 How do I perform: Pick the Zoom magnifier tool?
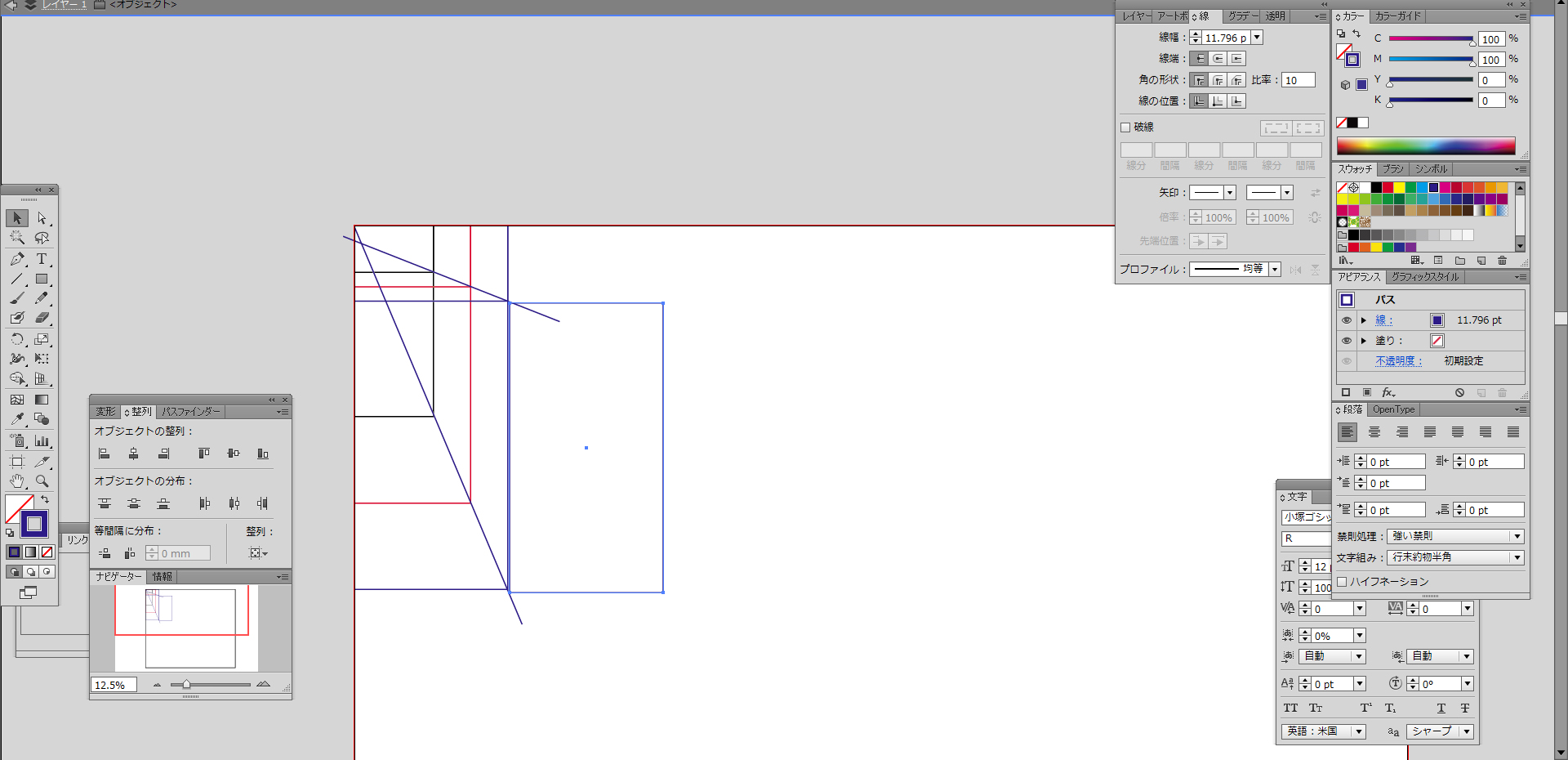pos(42,481)
